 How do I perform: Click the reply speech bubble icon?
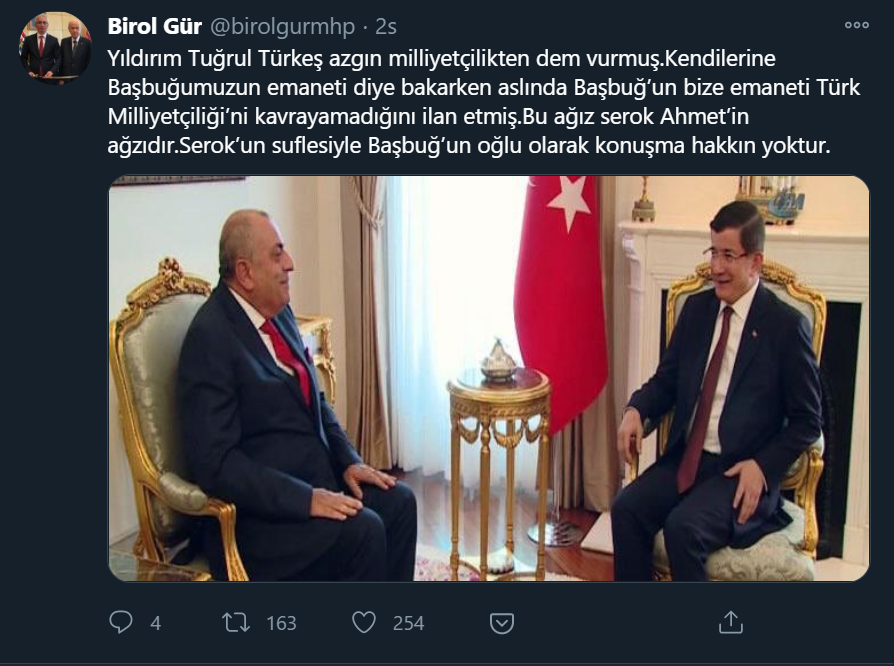121,622
